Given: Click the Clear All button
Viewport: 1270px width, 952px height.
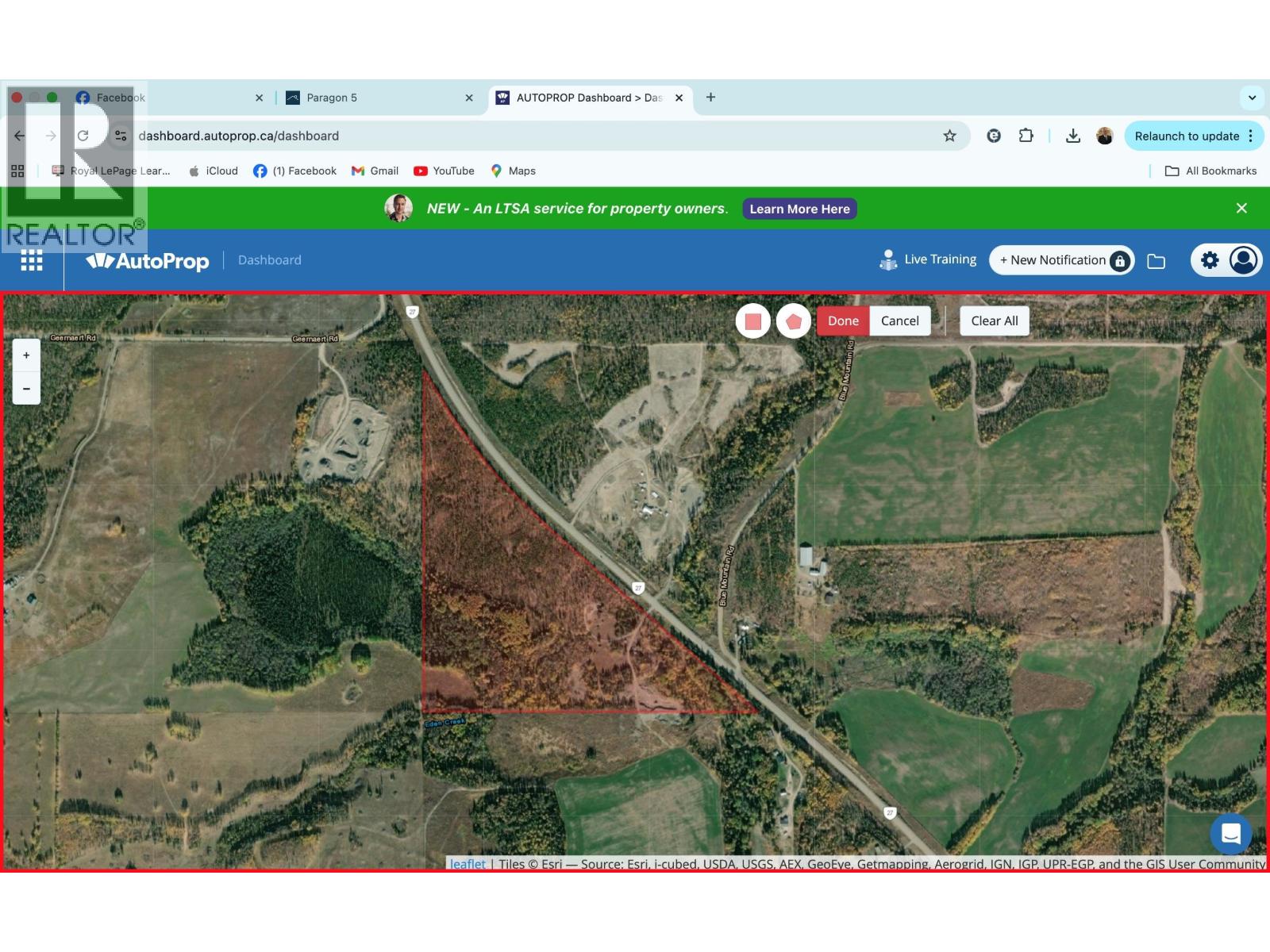Looking at the screenshot, I should click(x=994, y=321).
